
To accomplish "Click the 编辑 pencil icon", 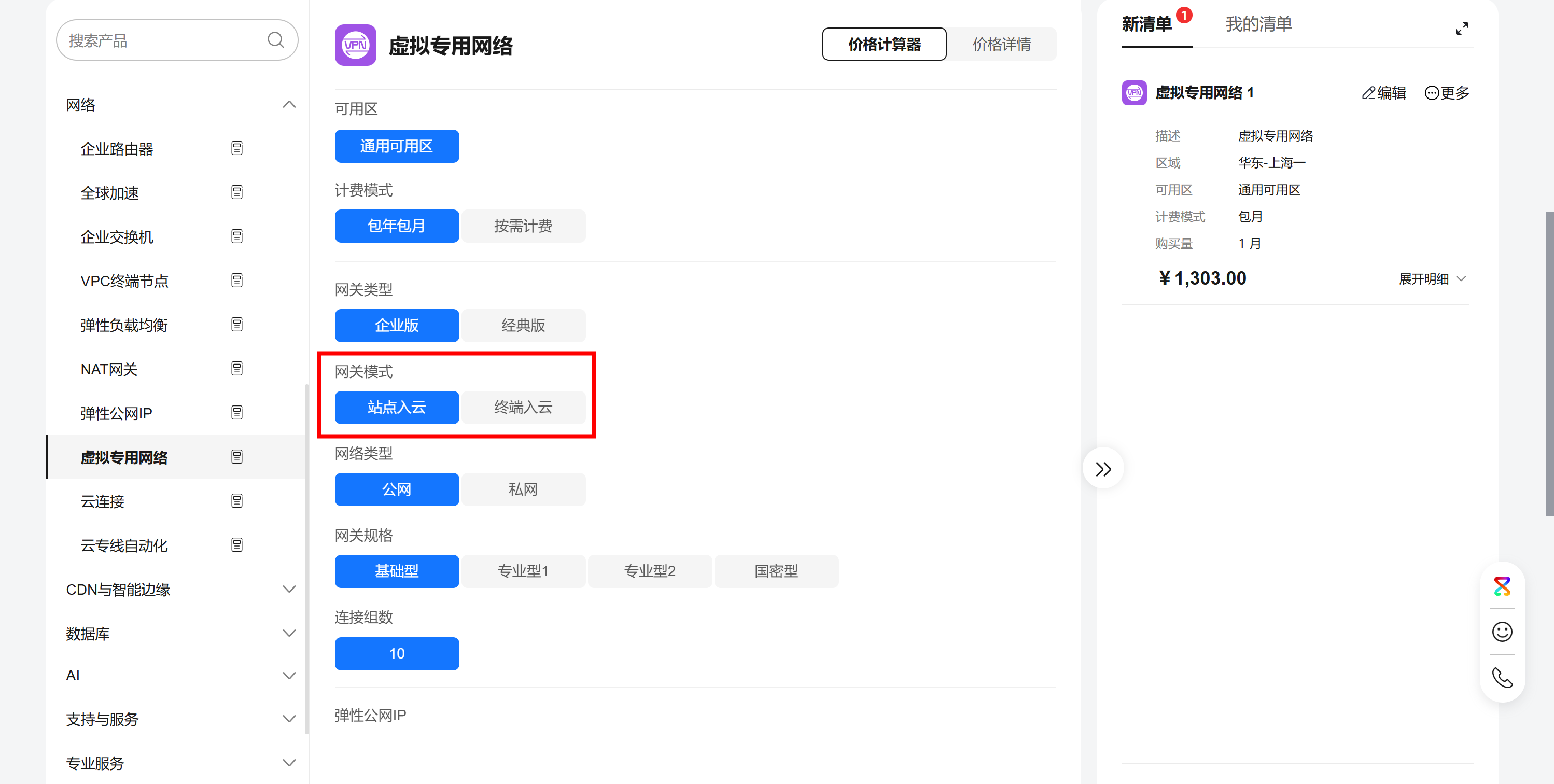I will coord(1369,93).
